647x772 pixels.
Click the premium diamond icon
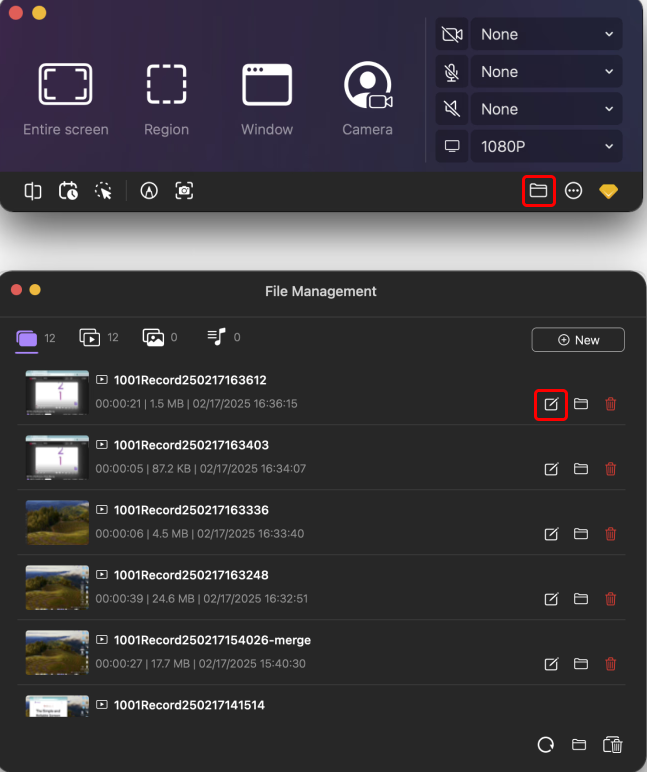(609, 191)
